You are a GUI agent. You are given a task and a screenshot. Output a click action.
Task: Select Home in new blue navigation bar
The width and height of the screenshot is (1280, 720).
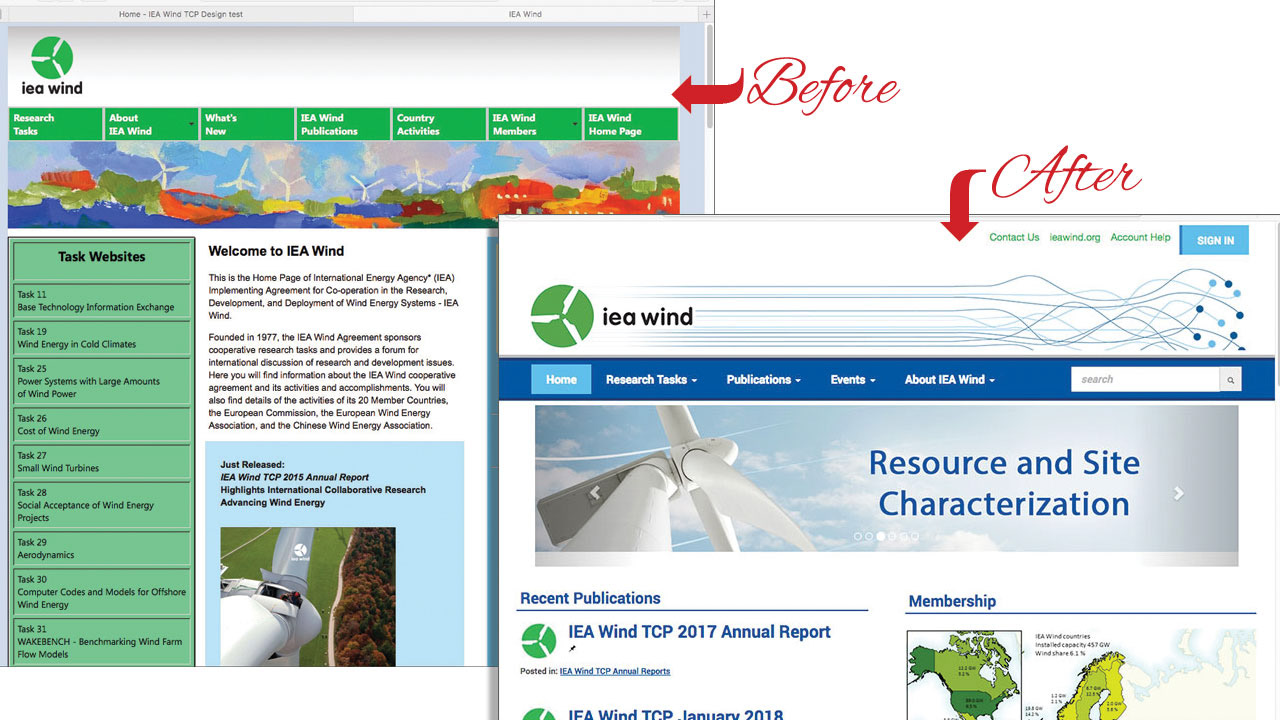[561, 380]
